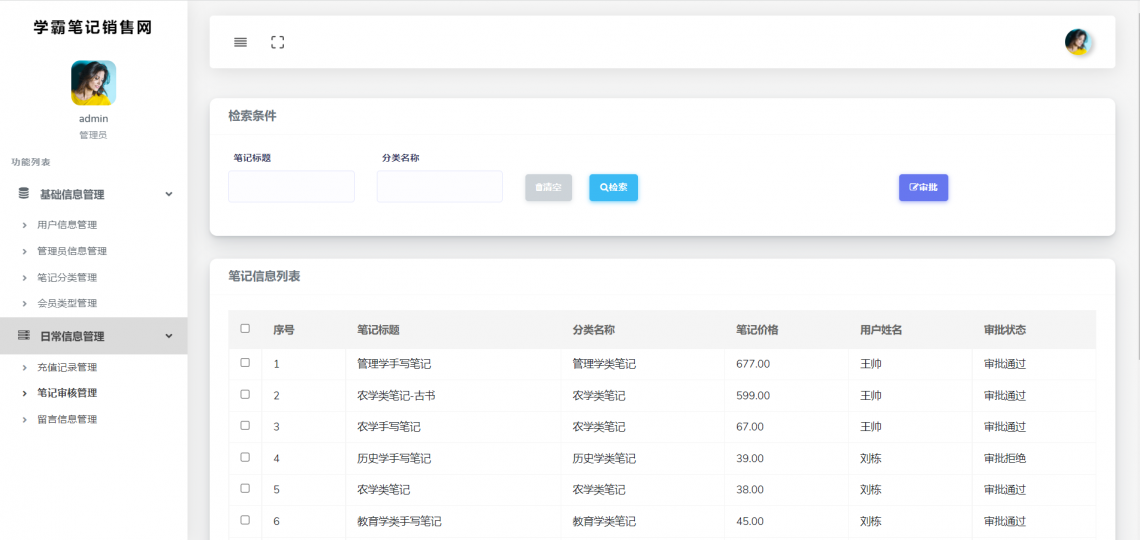Click the 清空 clear button

pyautogui.click(x=549, y=188)
